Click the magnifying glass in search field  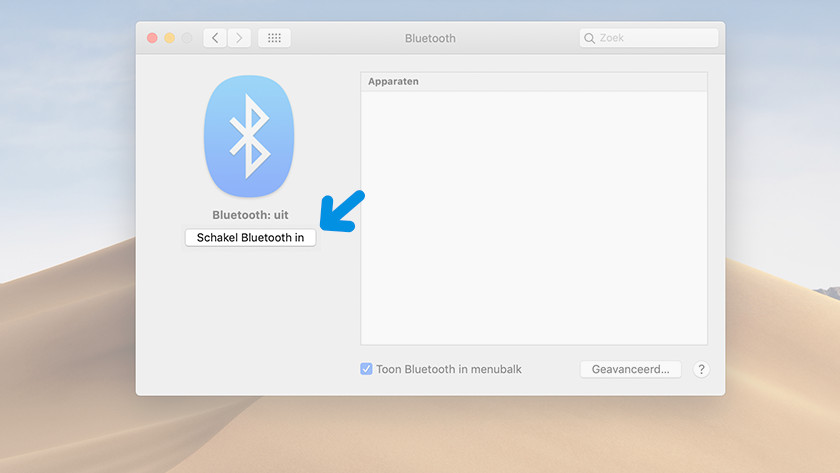pos(590,38)
